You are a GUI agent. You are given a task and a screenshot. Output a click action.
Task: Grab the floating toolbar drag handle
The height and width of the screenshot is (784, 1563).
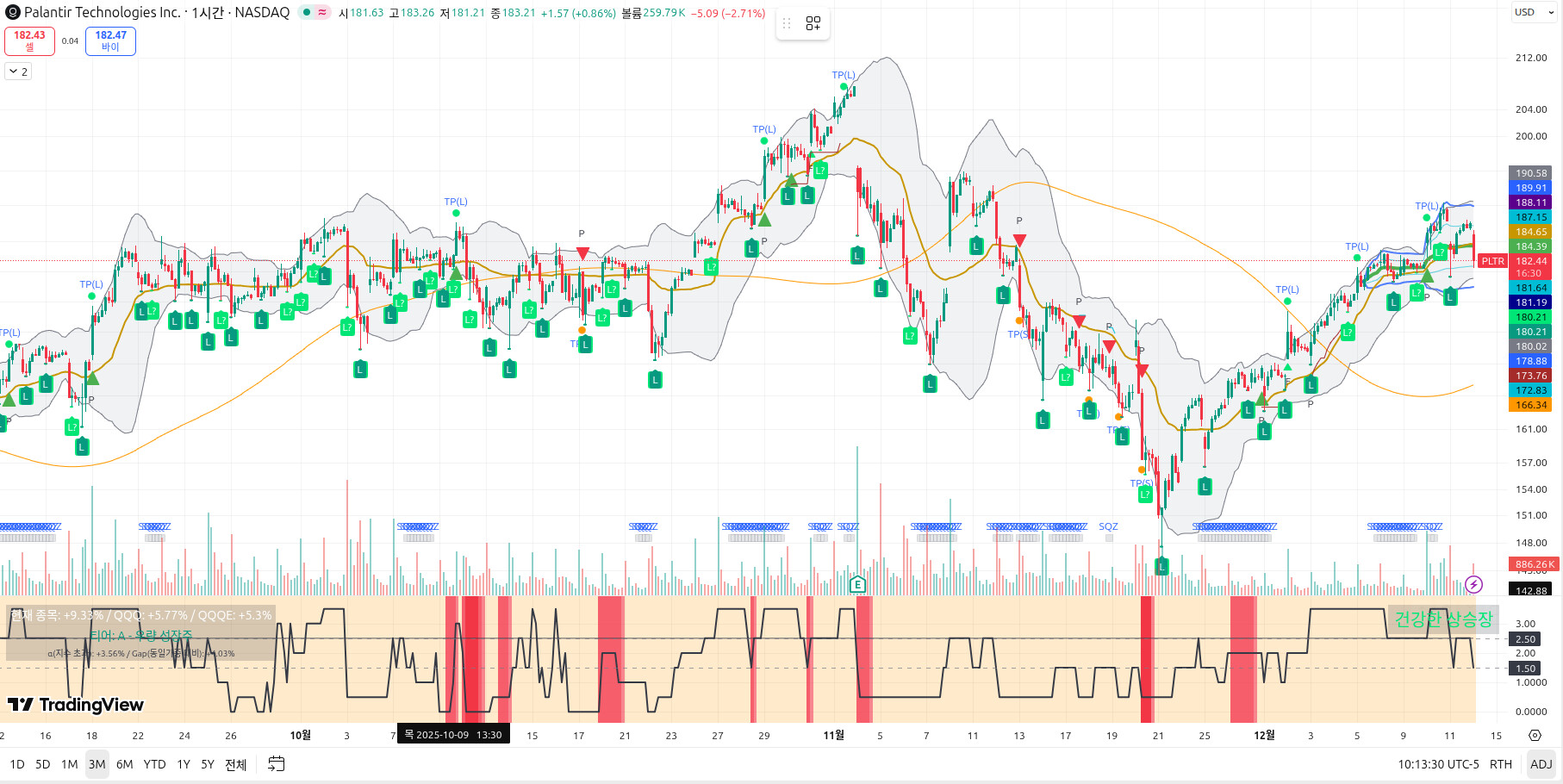[x=786, y=23]
